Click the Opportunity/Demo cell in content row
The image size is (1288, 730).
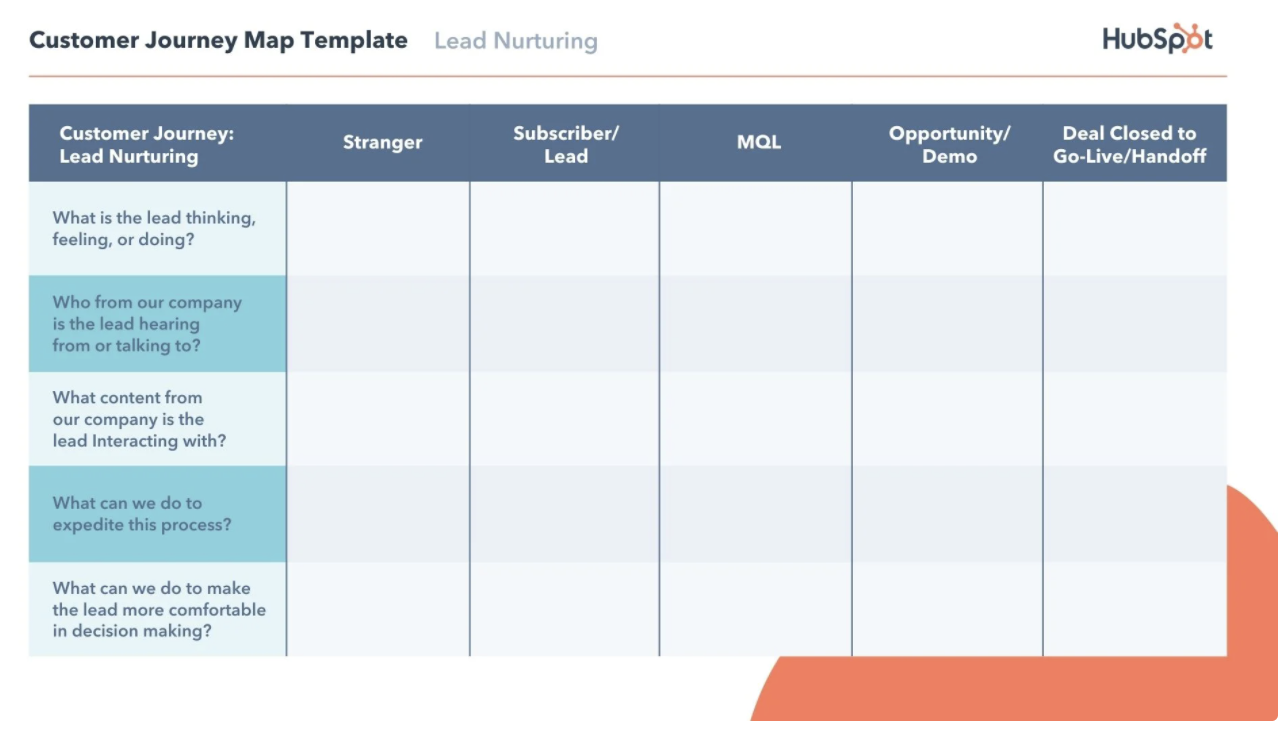pyautogui.click(x=948, y=419)
